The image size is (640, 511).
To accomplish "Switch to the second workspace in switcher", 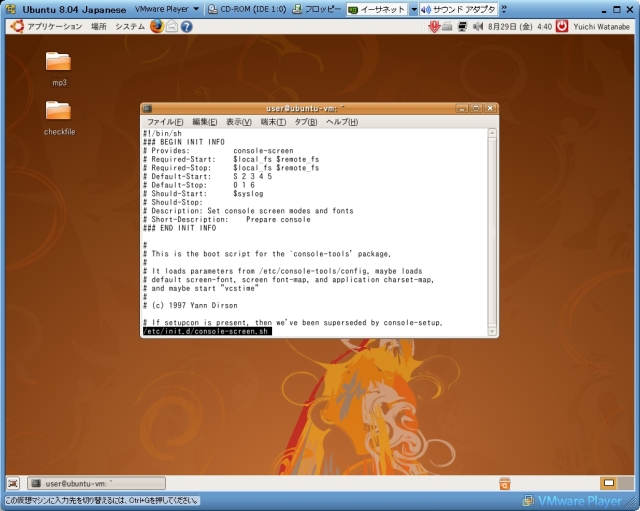I will click(626, 483).
